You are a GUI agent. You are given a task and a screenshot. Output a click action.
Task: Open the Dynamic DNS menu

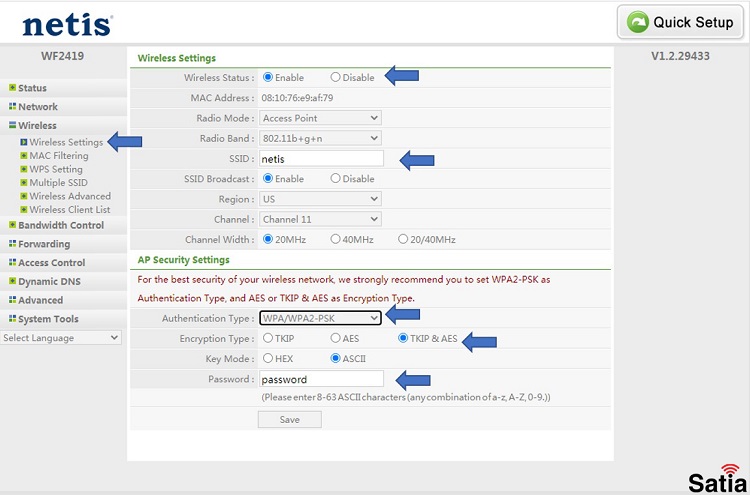coord(49,282)
